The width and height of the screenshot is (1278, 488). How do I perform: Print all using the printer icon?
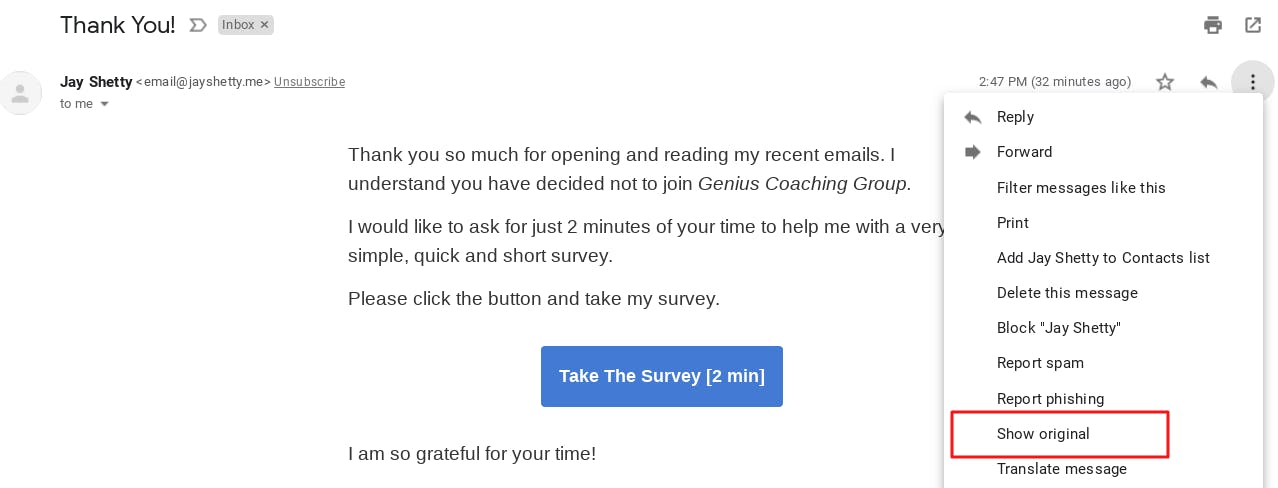(x=1213, y=25)
